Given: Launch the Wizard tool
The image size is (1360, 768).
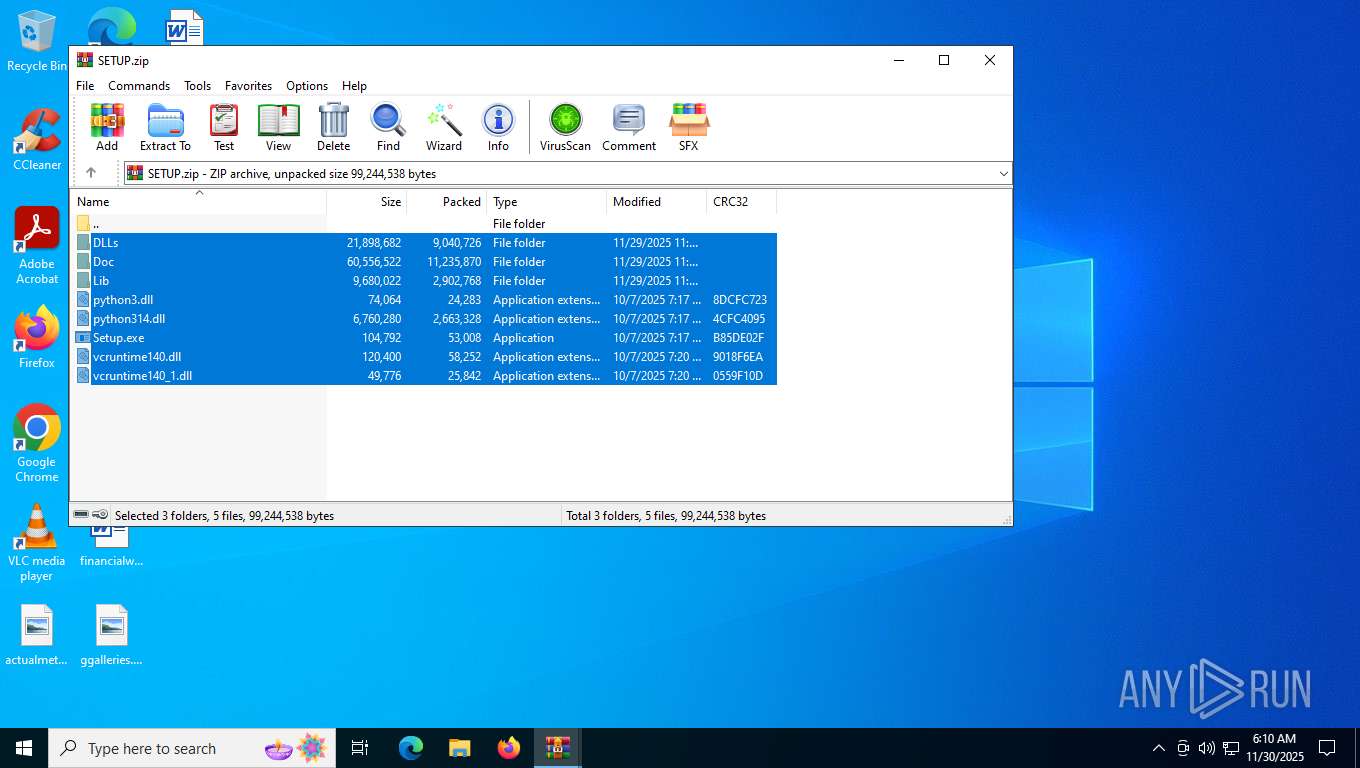Looking at the screenshot, I should (444, 127).
